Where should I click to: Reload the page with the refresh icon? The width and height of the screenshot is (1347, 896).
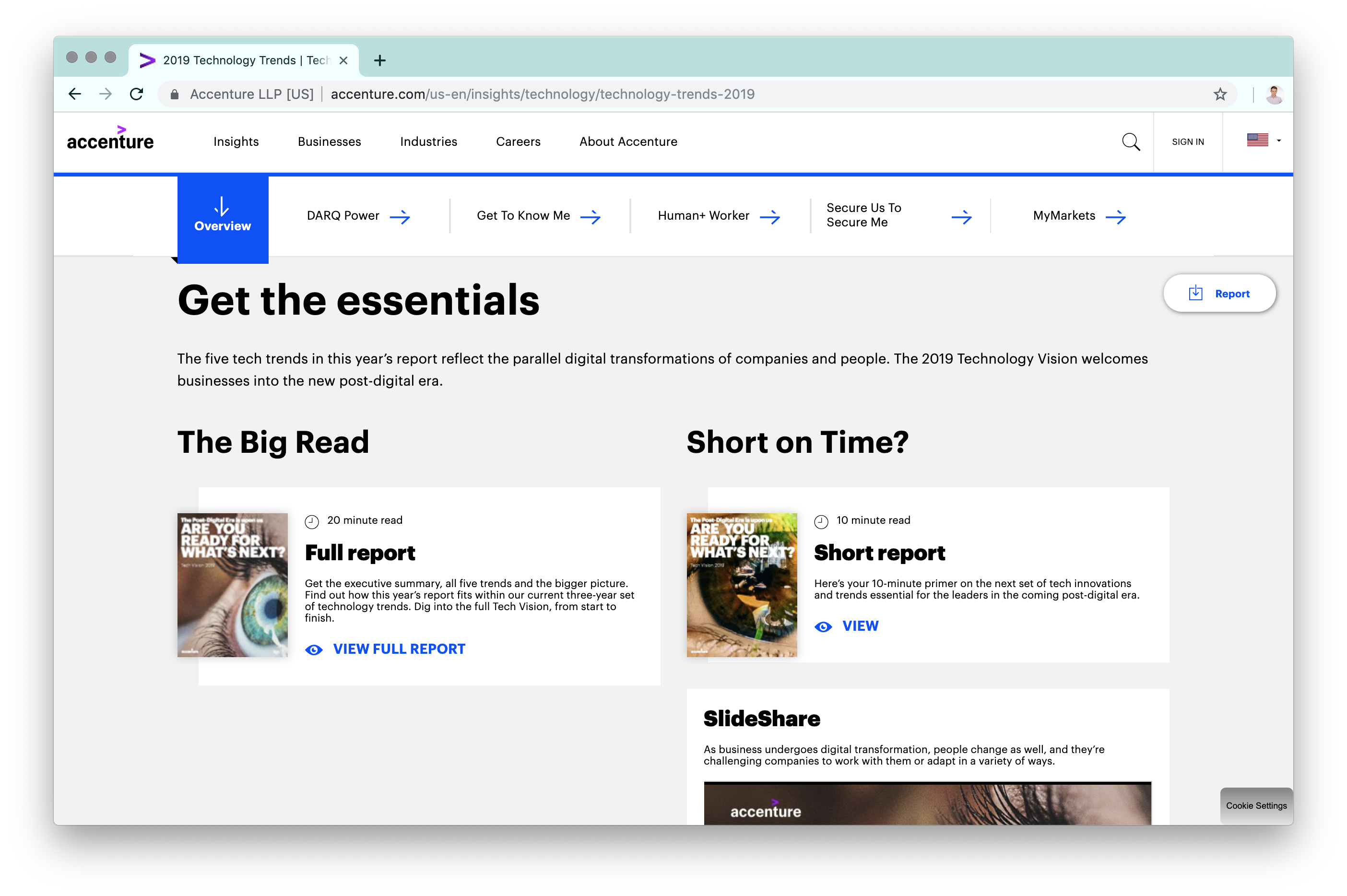pyautogui.click(x=137, y=94)
